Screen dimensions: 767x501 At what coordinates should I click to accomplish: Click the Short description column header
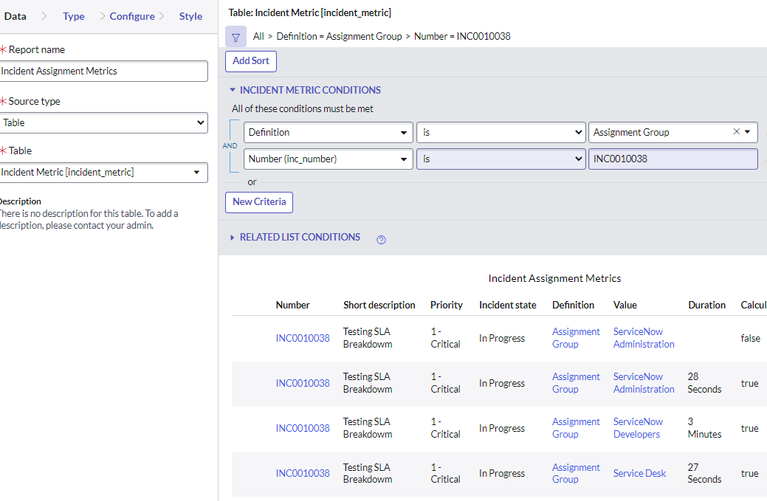(x=379, y=305)
